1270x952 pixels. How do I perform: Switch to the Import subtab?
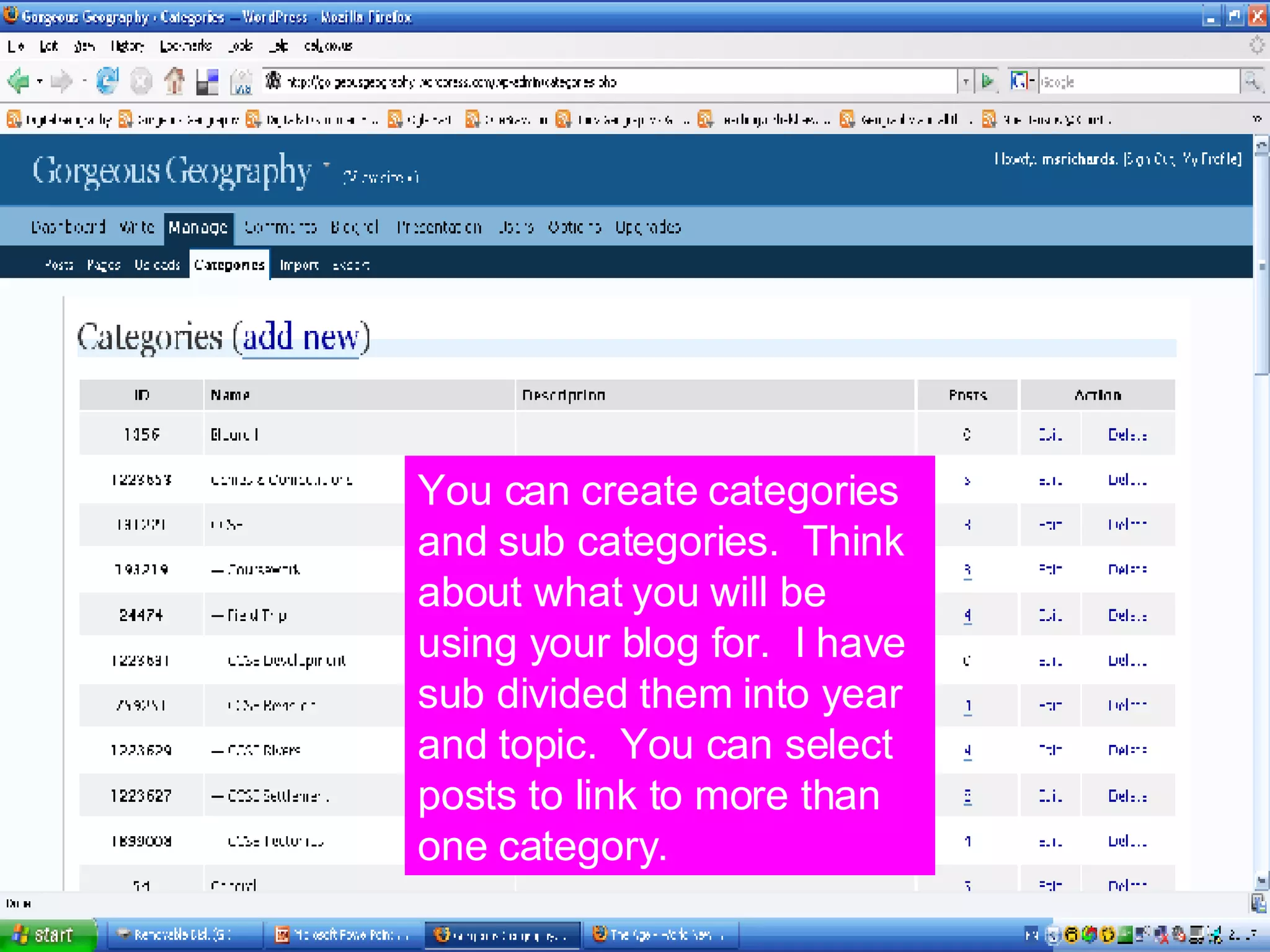[x=299, y=265]
